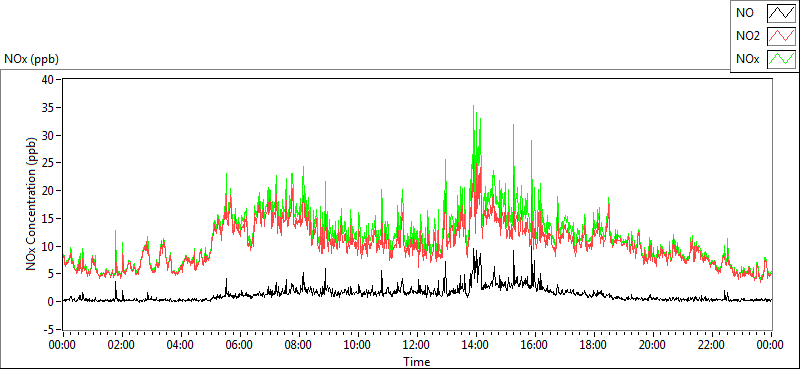800x369 pixels.
Task: Click the 06:00 time tick label
Action: (x=240, y=346)
